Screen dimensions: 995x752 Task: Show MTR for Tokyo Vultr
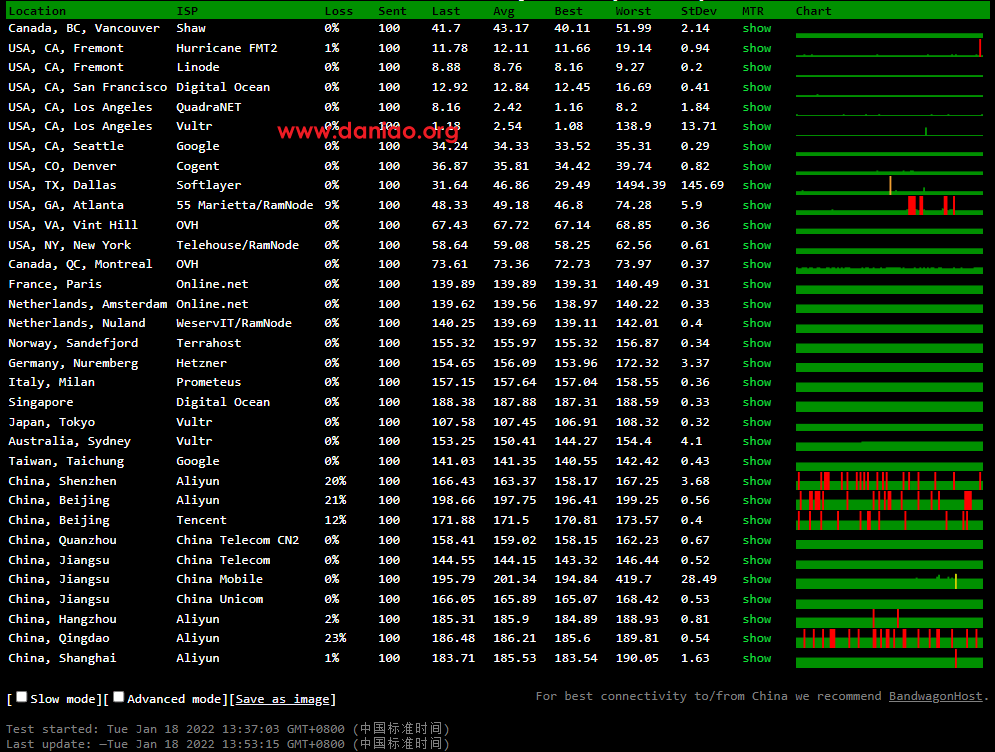click(757, 422)
